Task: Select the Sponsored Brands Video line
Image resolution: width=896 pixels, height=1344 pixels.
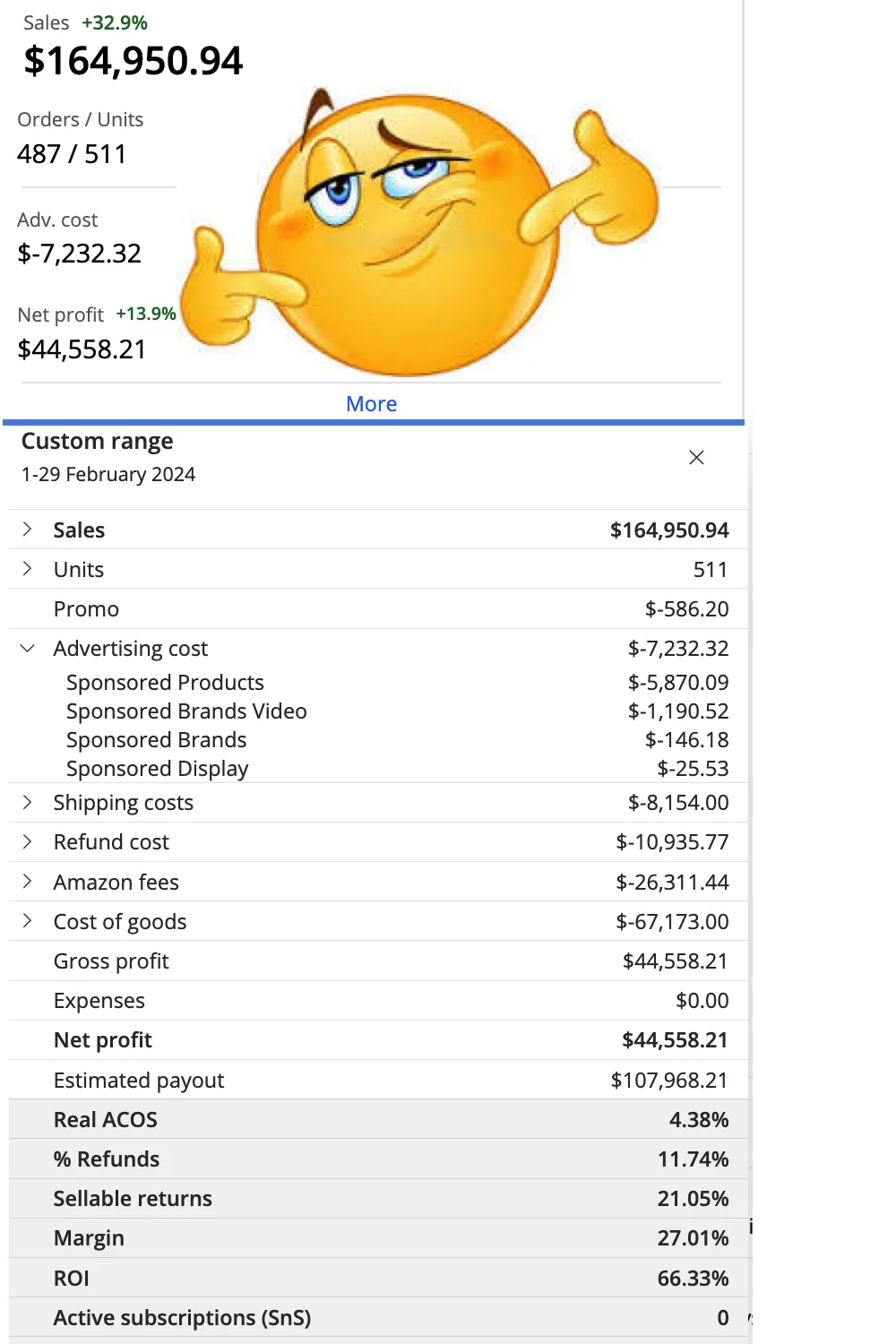Action: coord(186,711)
